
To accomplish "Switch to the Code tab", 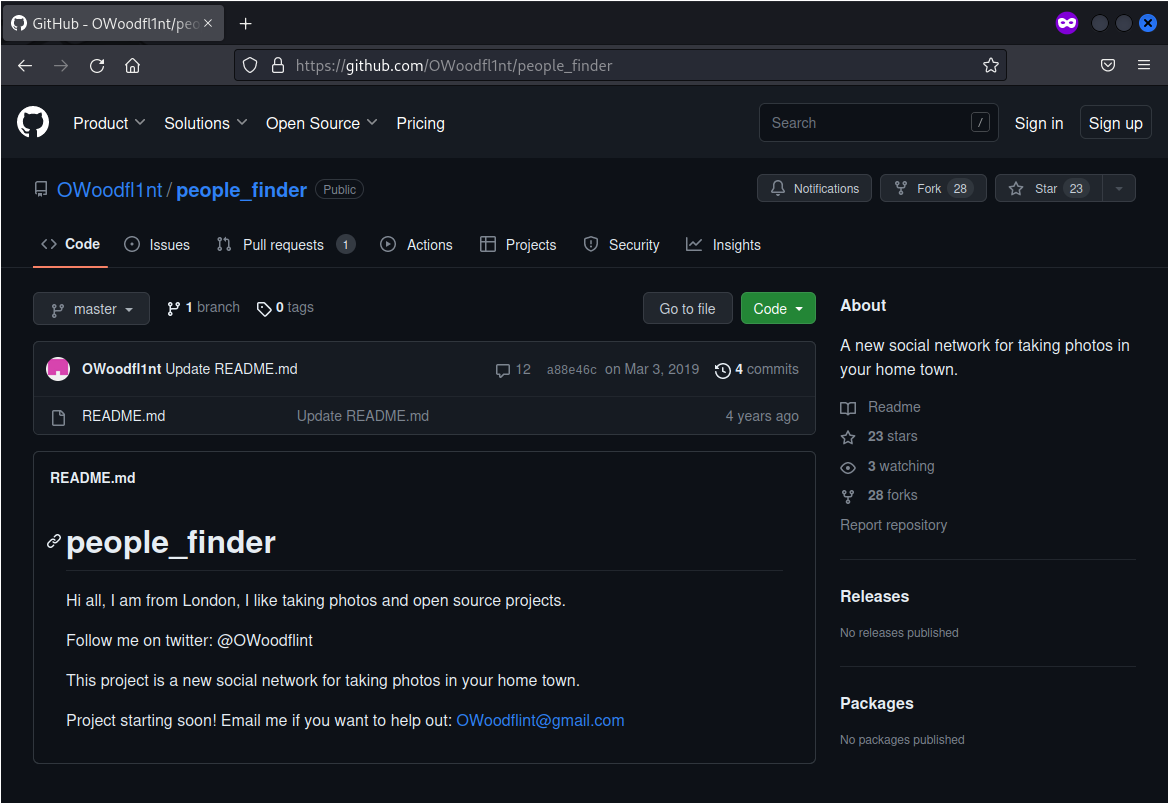I will point(69,244).
